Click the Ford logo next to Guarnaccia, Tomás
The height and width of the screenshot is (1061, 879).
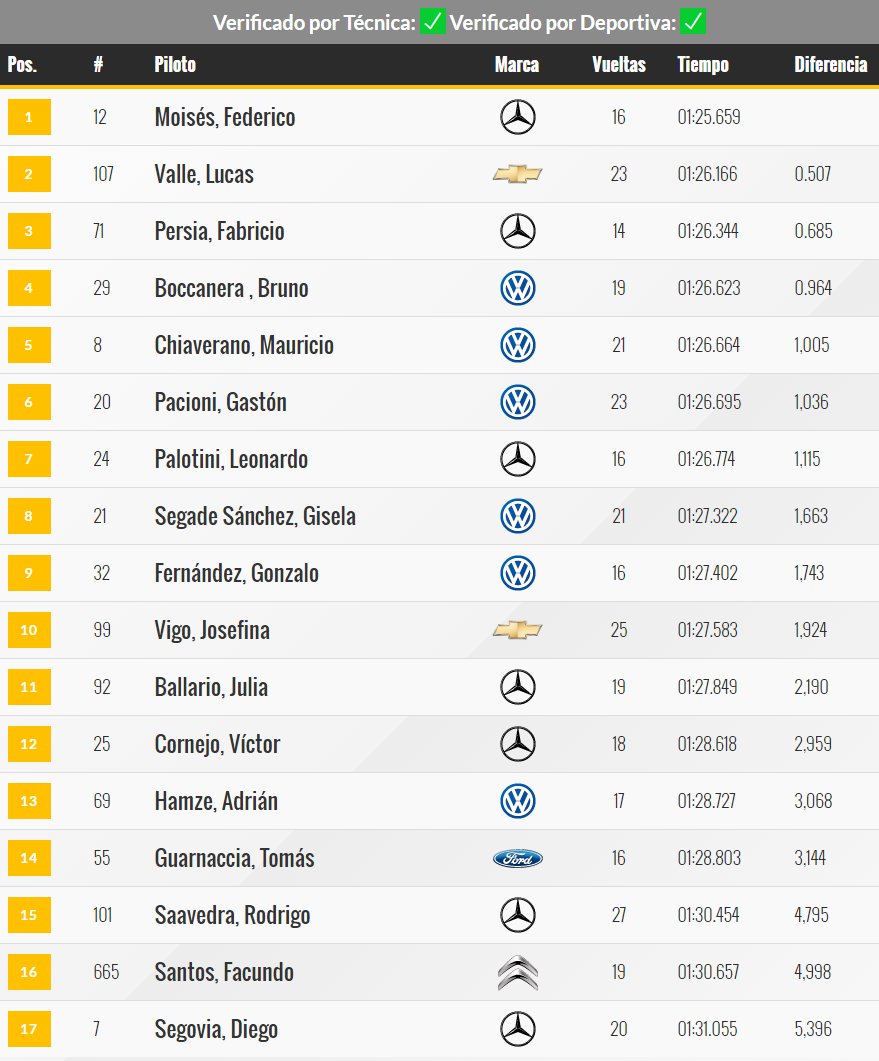518,859
